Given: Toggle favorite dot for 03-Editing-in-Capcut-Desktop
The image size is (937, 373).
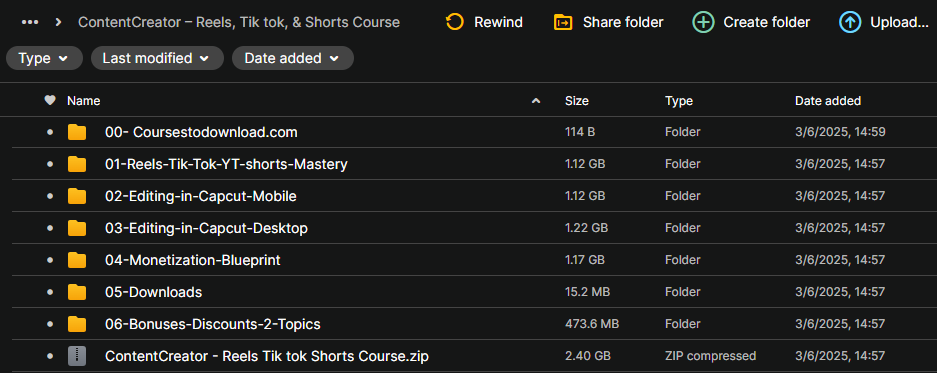Looking at the screenshot, I should 50,228.
